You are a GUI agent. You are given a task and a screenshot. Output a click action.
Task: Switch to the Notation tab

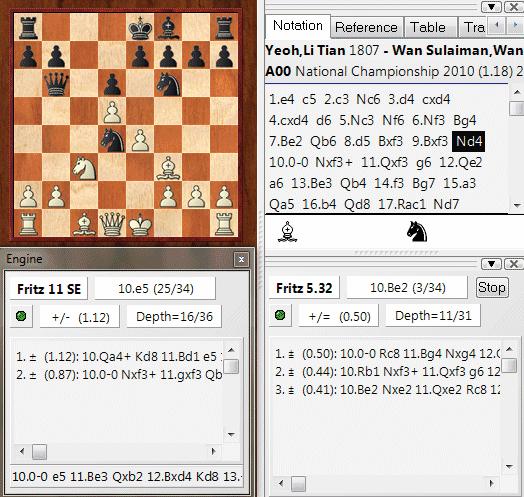pyautogui.click(x=297, y=26)
